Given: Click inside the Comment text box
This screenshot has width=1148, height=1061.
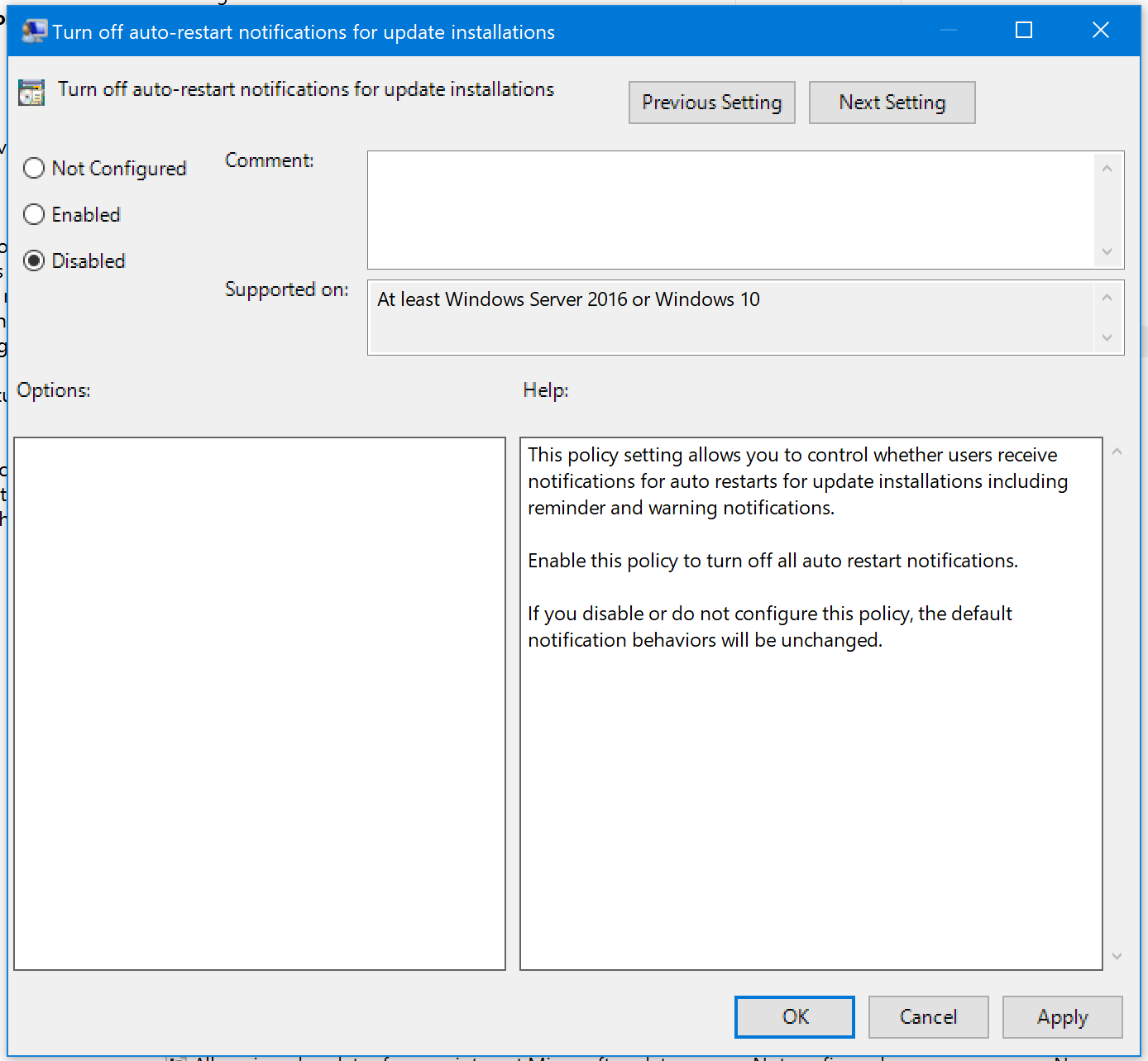Looking at the screenshot, I should tap(730, 210).
